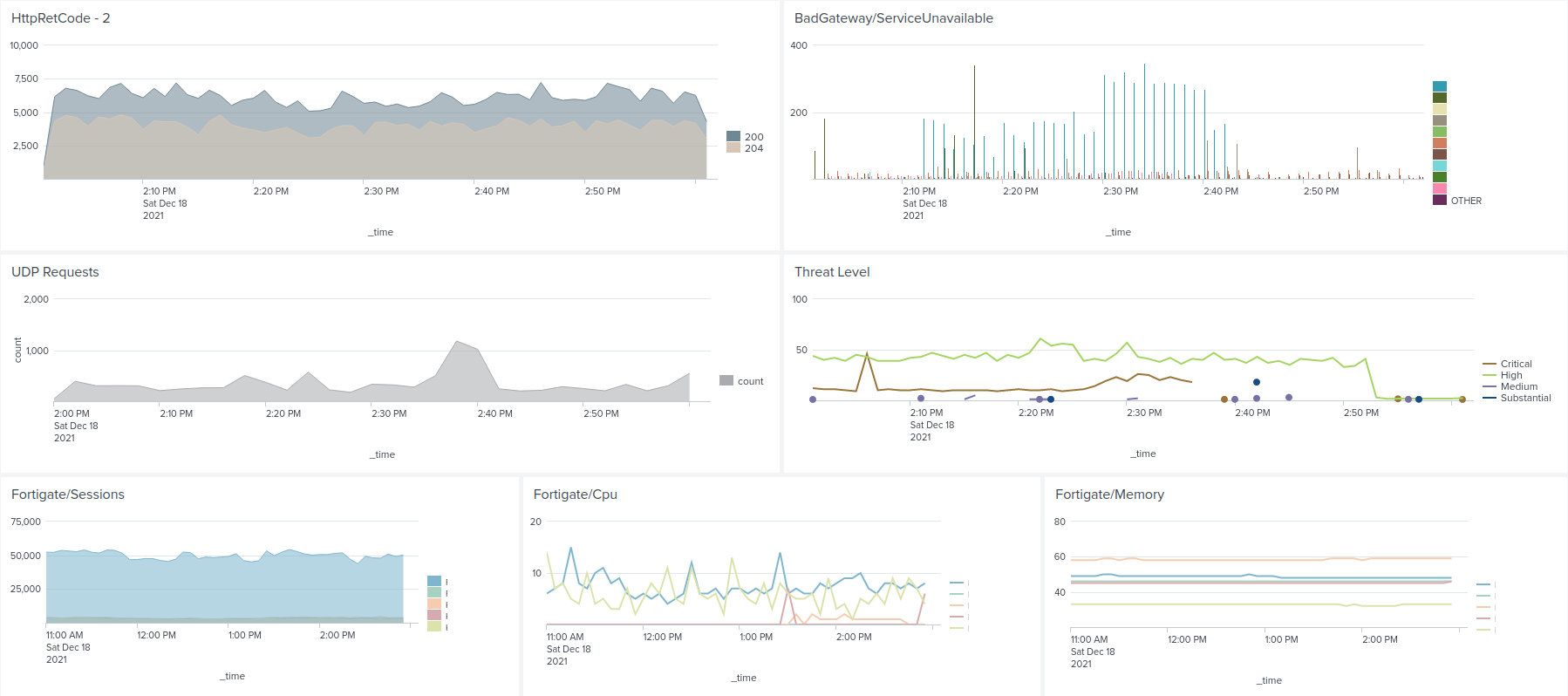Click the 2:30 PM tick label in HttpRetCode chart
The image size is (1568, 696).
coord(381,191)
